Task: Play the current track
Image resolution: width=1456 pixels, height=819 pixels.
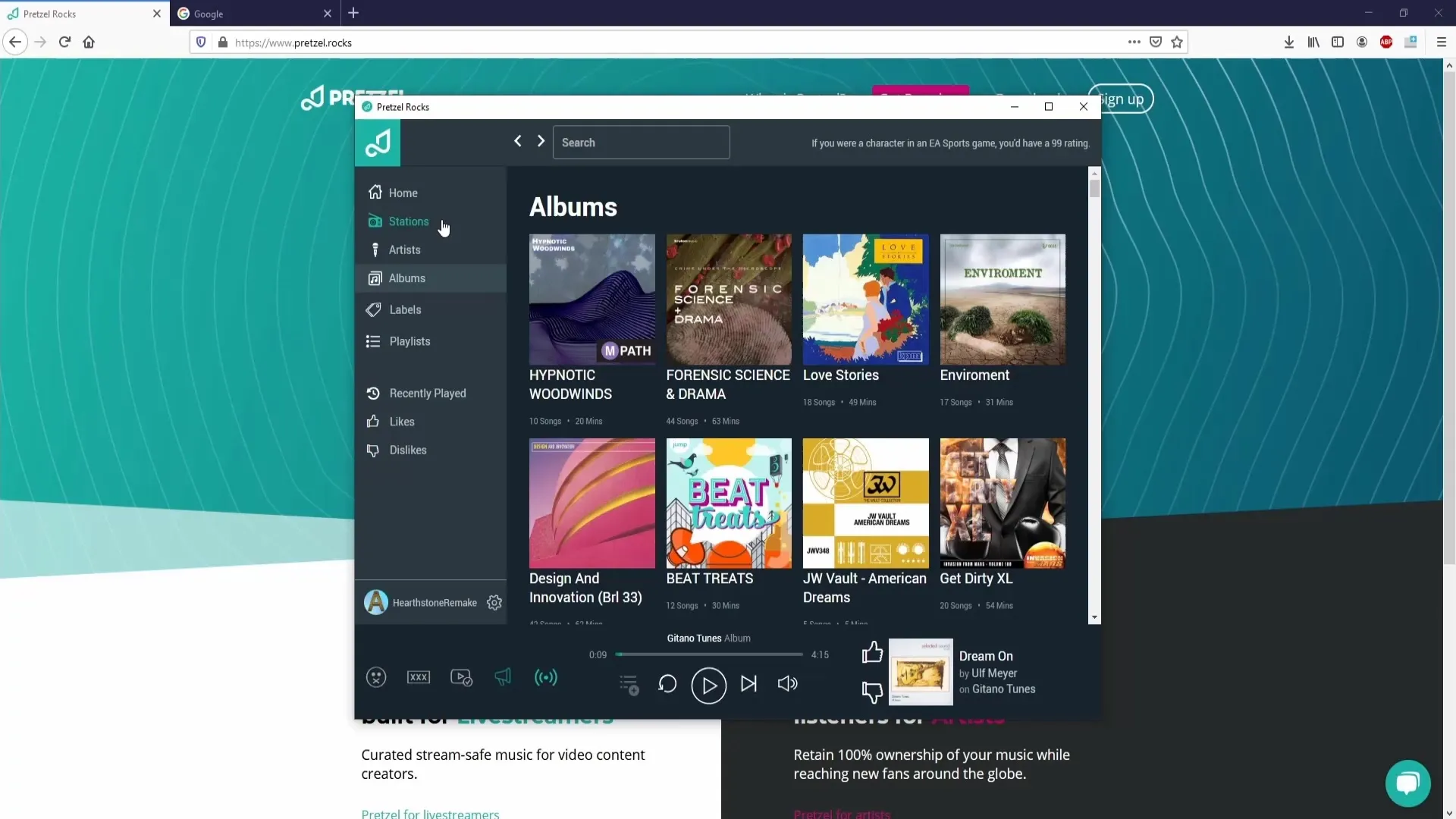Action: point(709,686)
